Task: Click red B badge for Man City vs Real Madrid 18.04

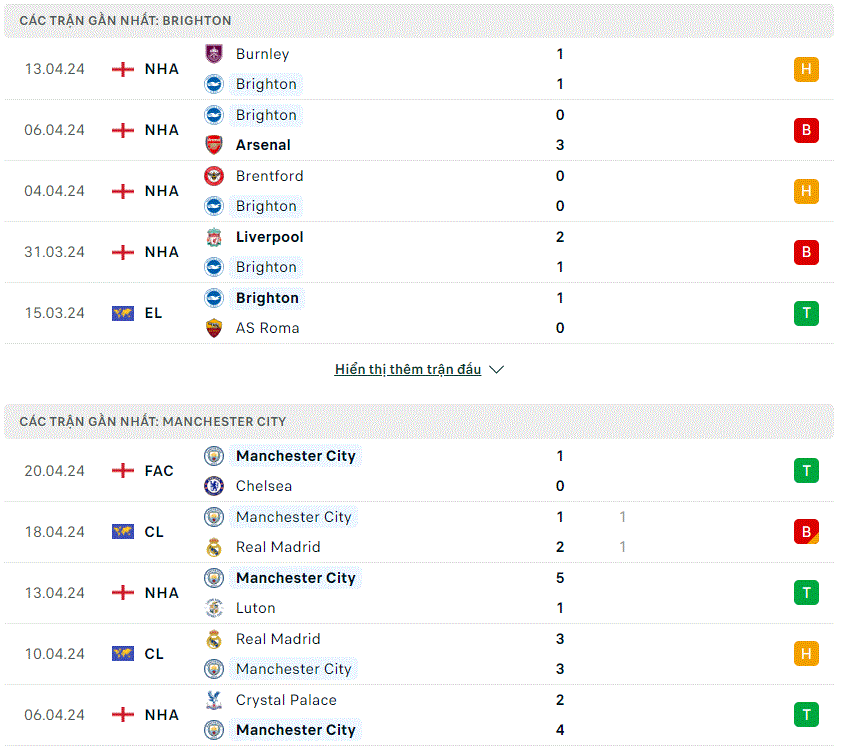Action: coord(806,532)
